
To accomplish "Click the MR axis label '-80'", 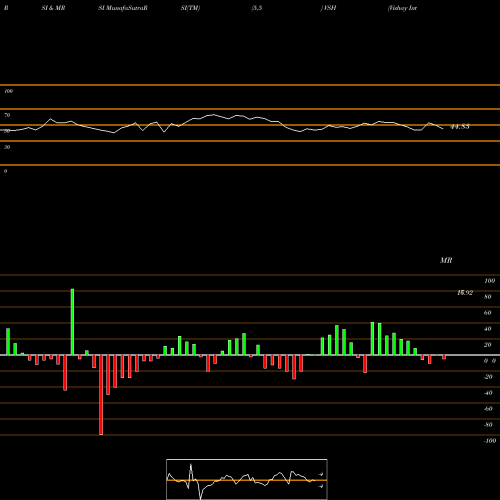I will tap(488, 425).
